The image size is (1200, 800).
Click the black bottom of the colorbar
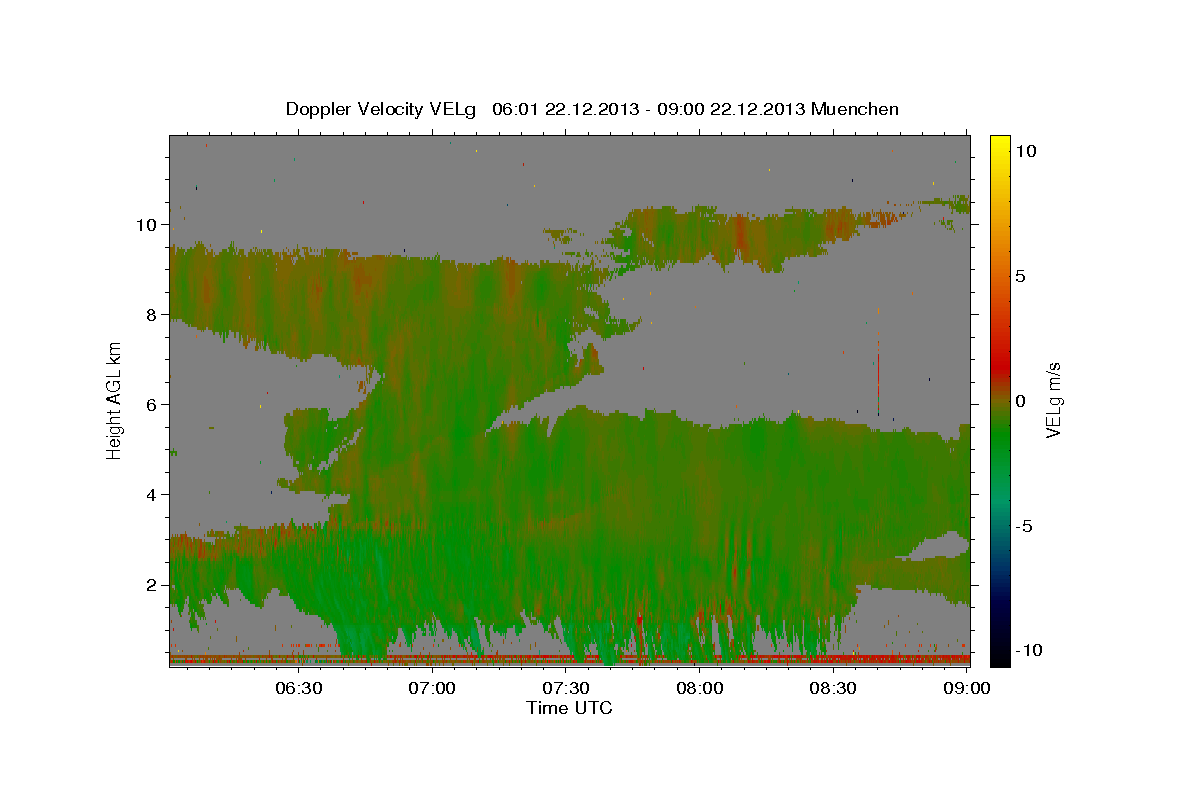[999, 657]
